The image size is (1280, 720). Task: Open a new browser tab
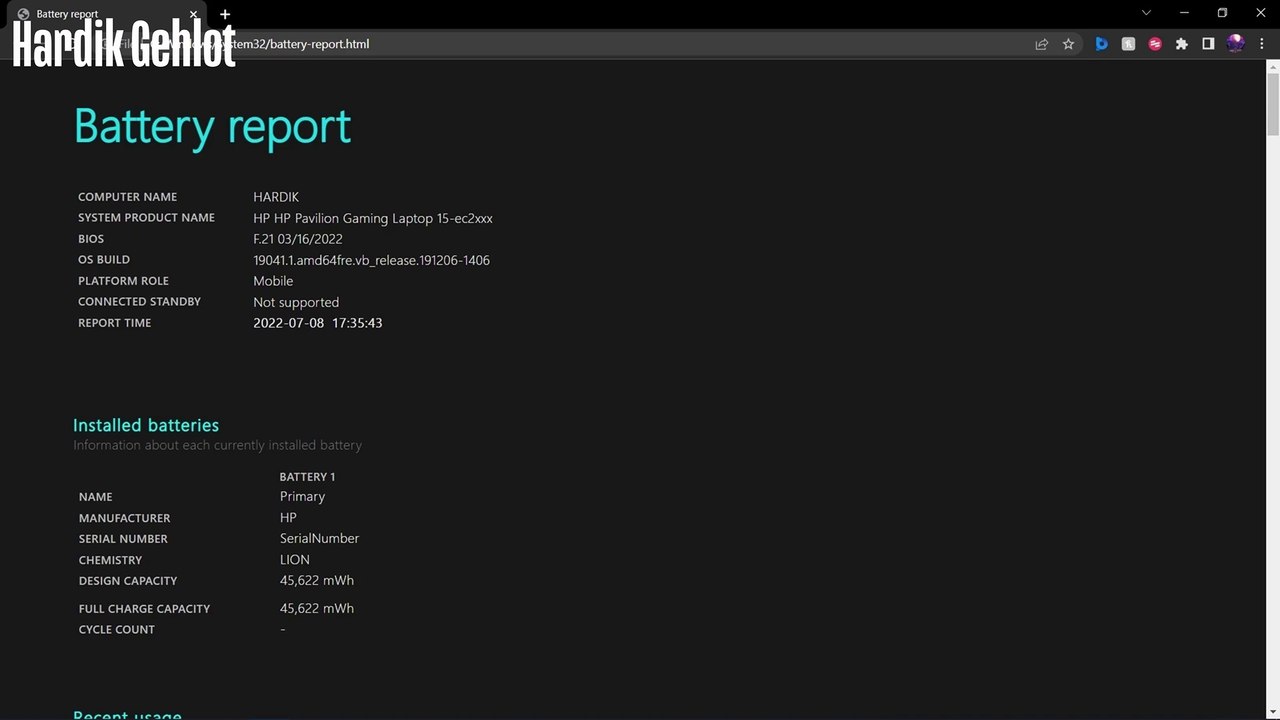point(225,14)
